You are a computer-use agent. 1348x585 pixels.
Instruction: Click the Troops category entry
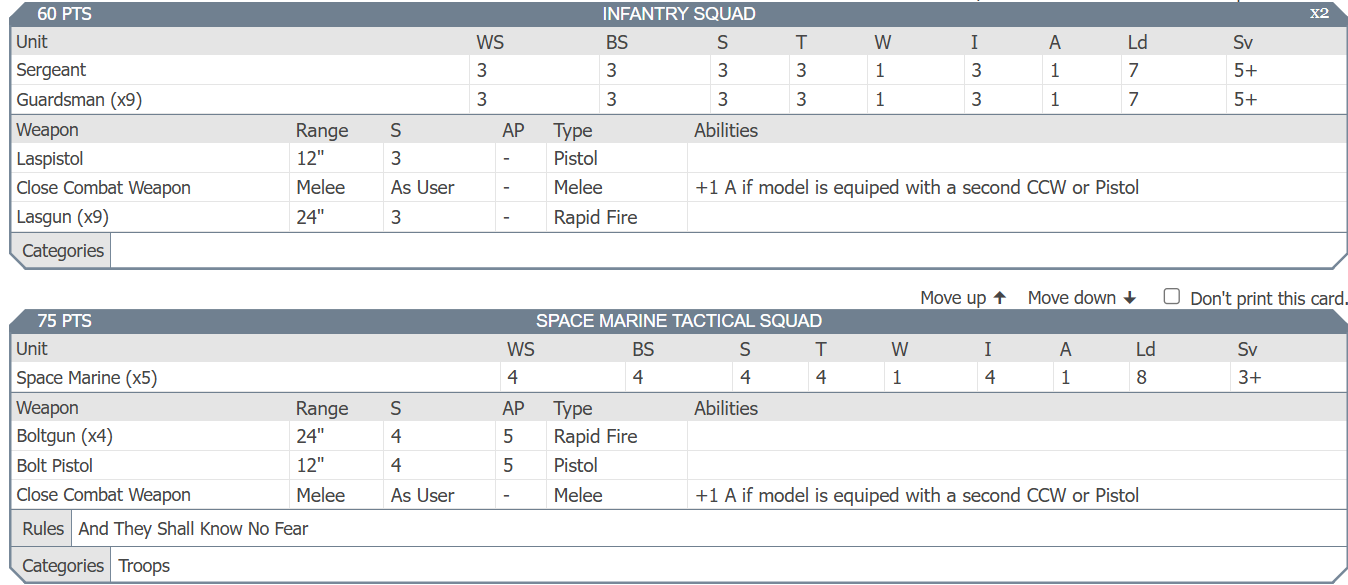(144, 566)
